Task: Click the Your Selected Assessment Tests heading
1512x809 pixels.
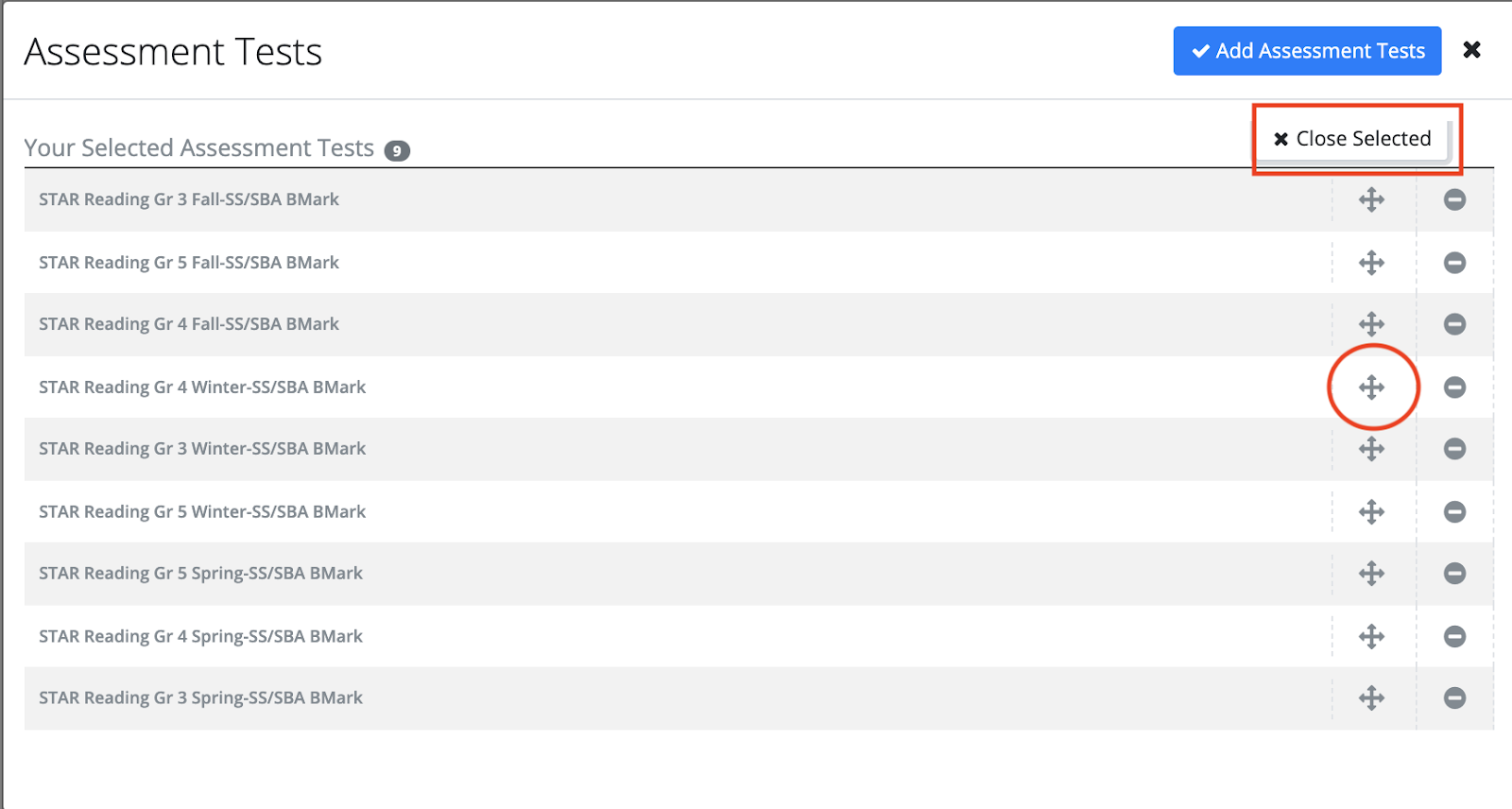Action: (x=199, y=148)
